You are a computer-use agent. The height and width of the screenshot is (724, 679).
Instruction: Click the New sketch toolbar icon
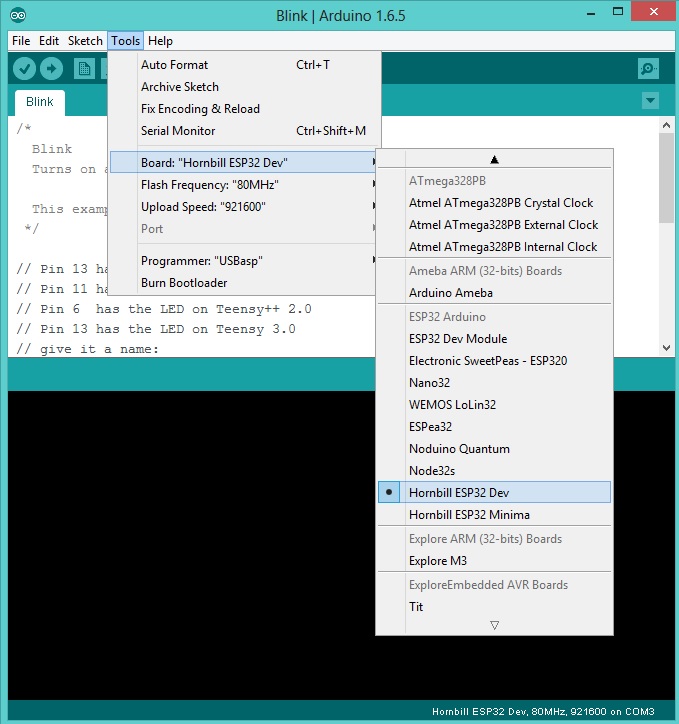tap(84, 68)
